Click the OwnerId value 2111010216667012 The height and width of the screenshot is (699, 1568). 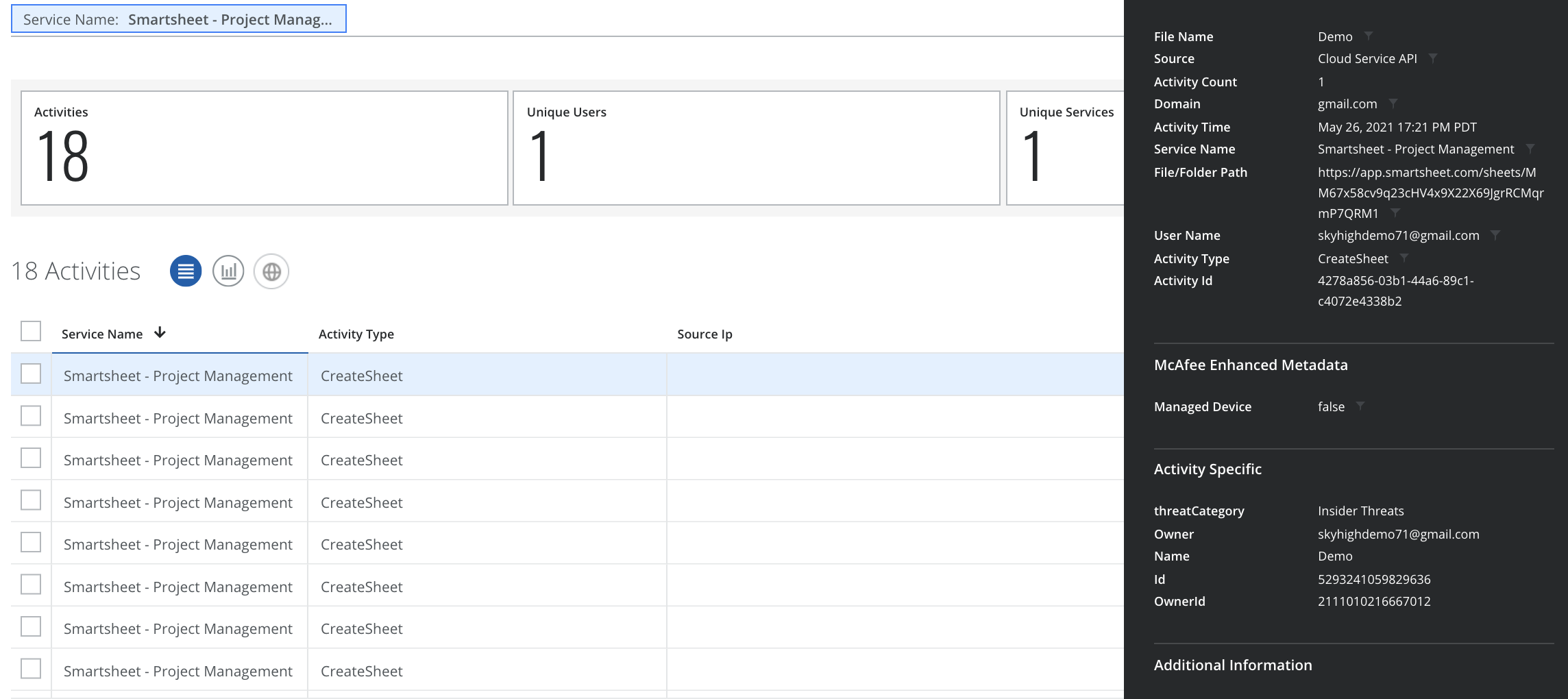1374,601
